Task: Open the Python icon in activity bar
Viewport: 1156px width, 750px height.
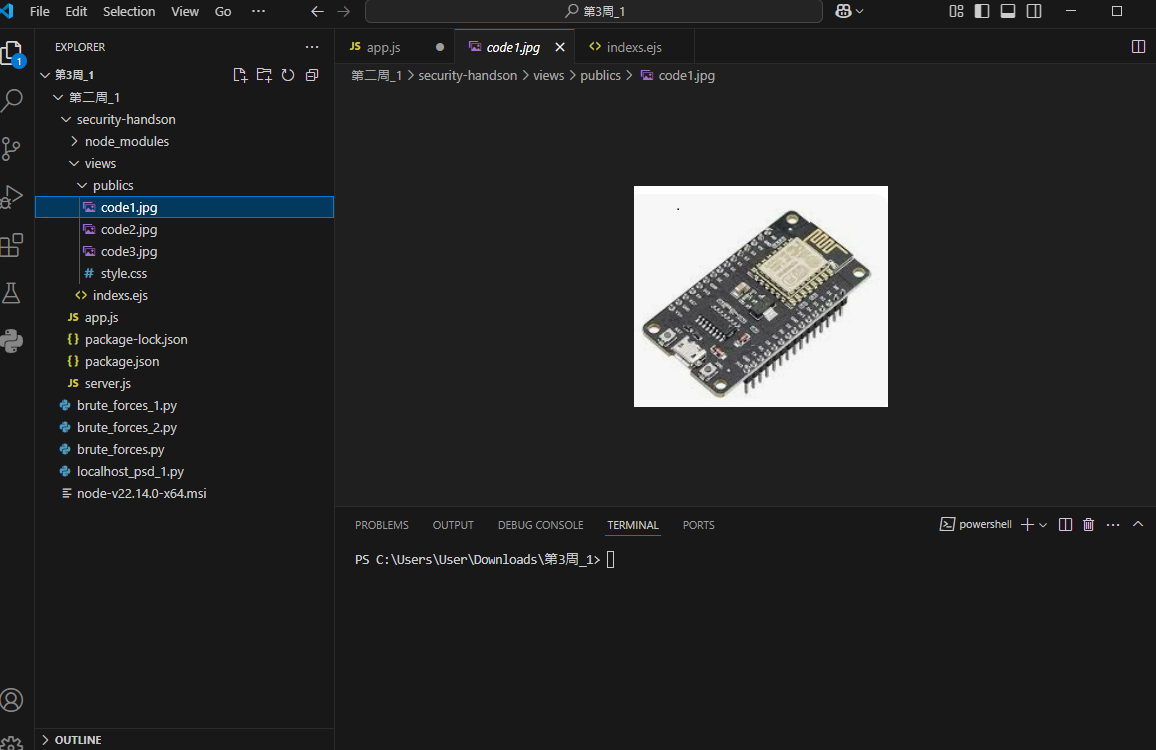Action: pos(12,341)
